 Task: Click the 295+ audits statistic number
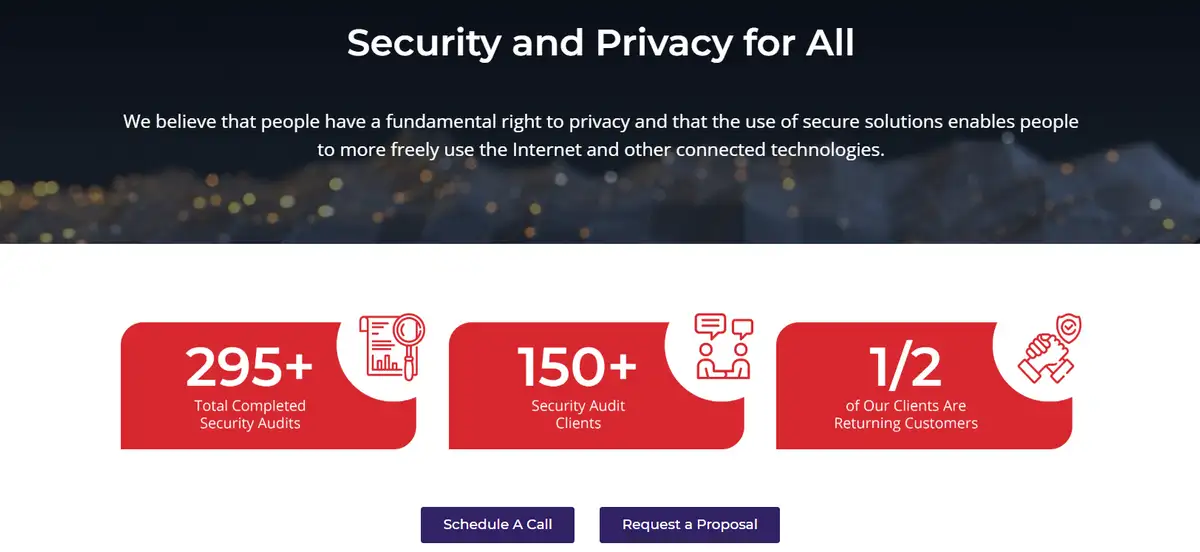point(249,367)
